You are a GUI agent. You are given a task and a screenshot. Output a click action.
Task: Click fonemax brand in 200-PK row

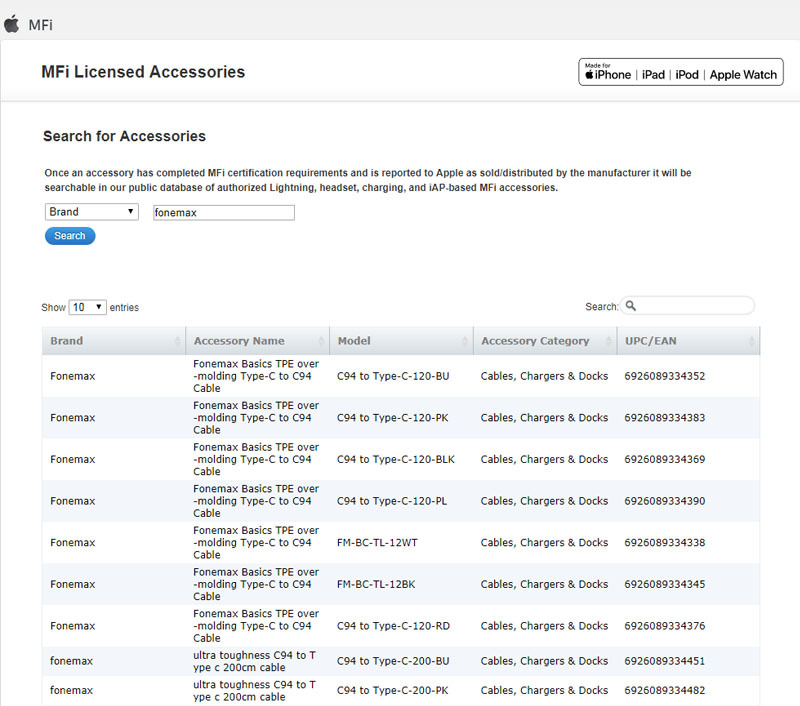[71, 690]
